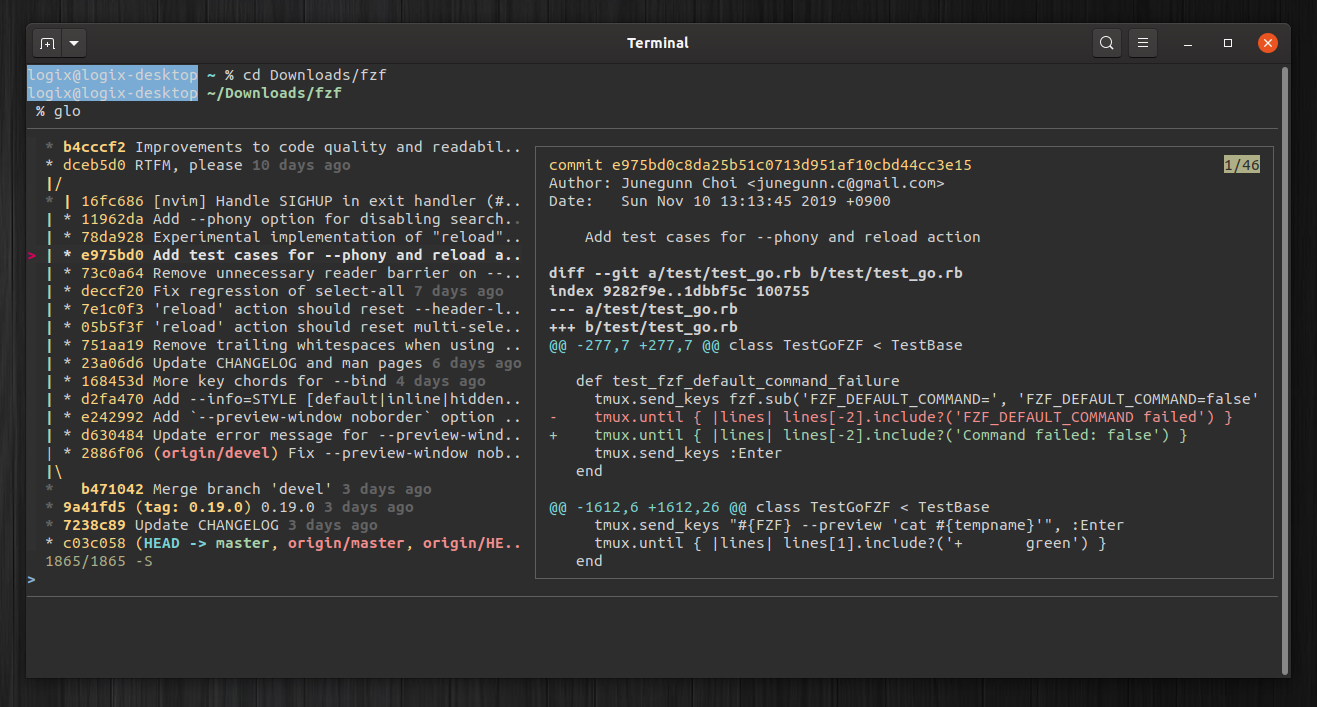Open the terminal search icon

click(x=1106, y=43)
